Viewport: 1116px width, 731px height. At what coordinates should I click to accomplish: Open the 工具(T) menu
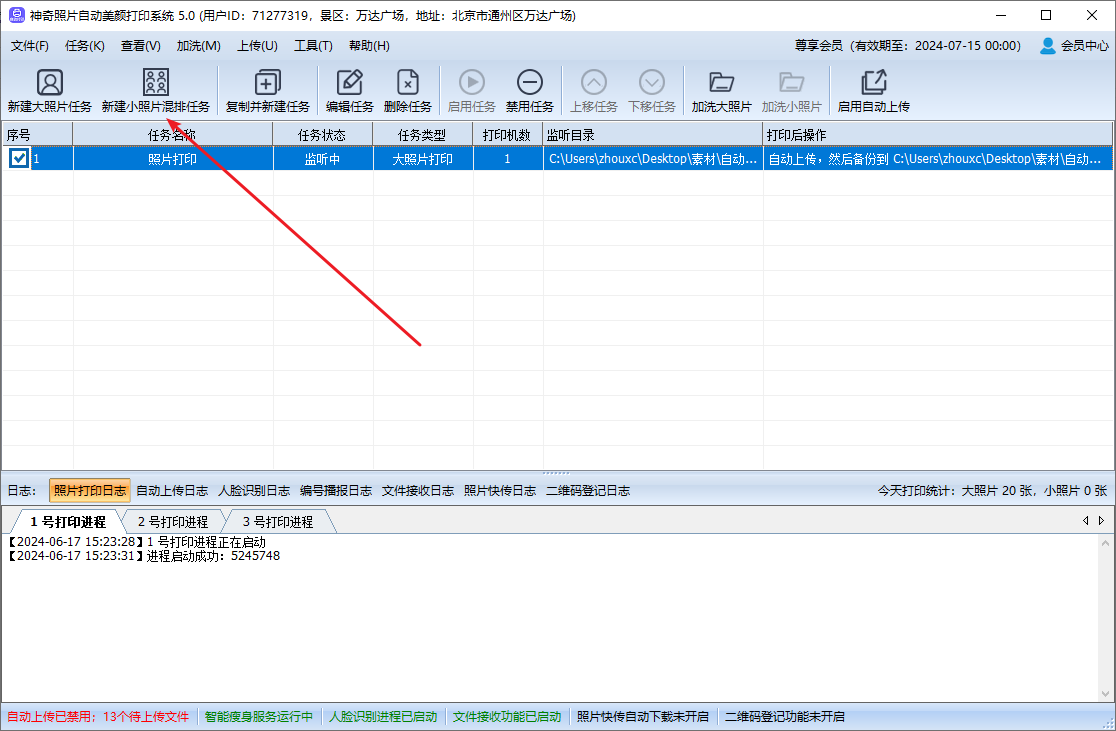[313, 45]
